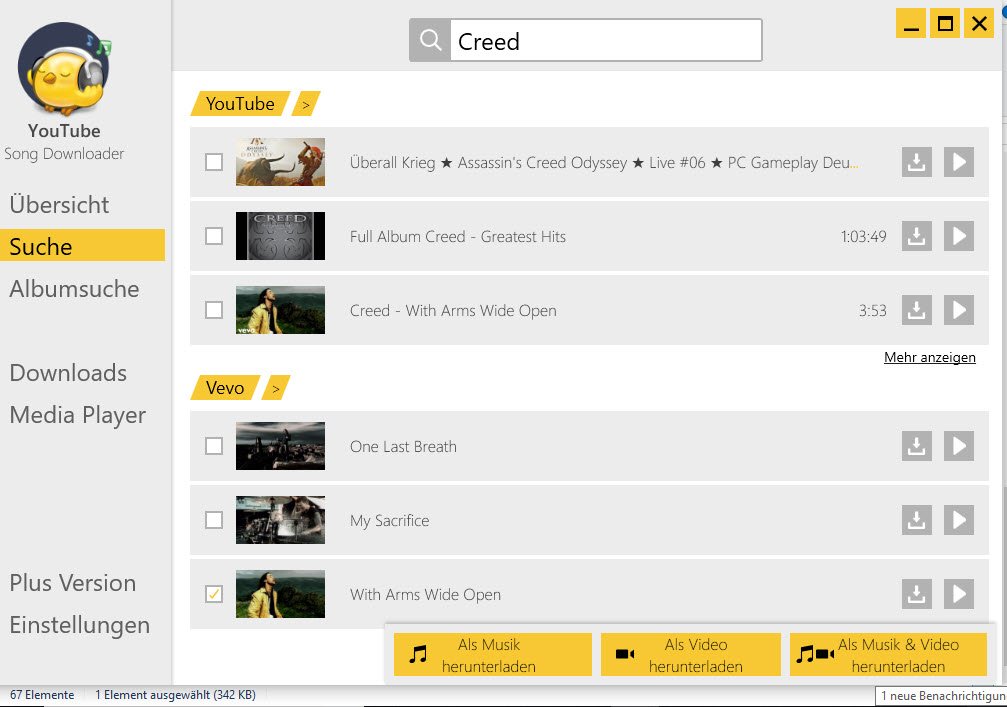
Task: Click the My Sacrifice title text
Action: tap(389, 521)
